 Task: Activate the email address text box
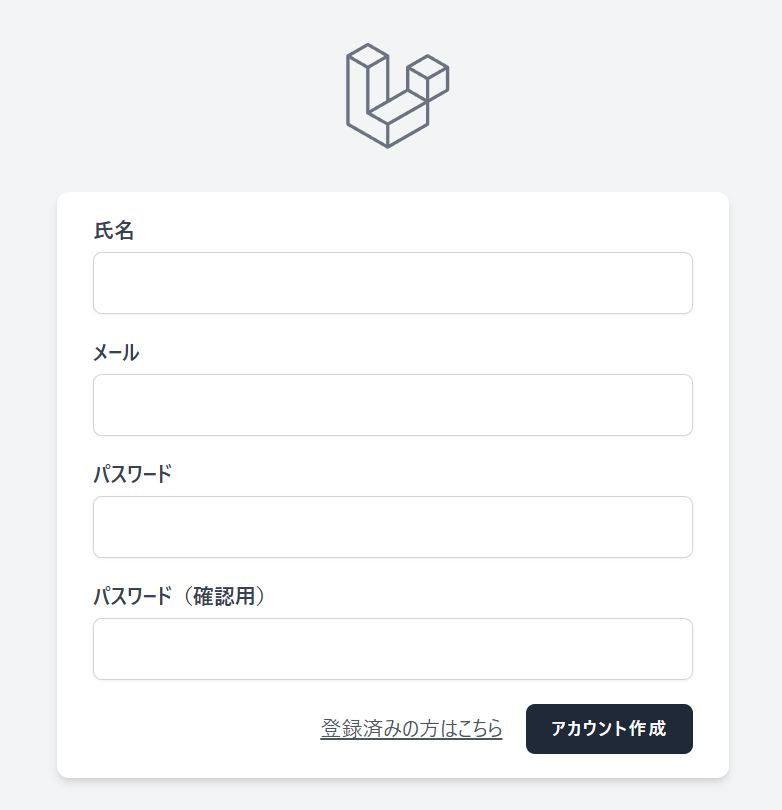(x=392, y=405)
